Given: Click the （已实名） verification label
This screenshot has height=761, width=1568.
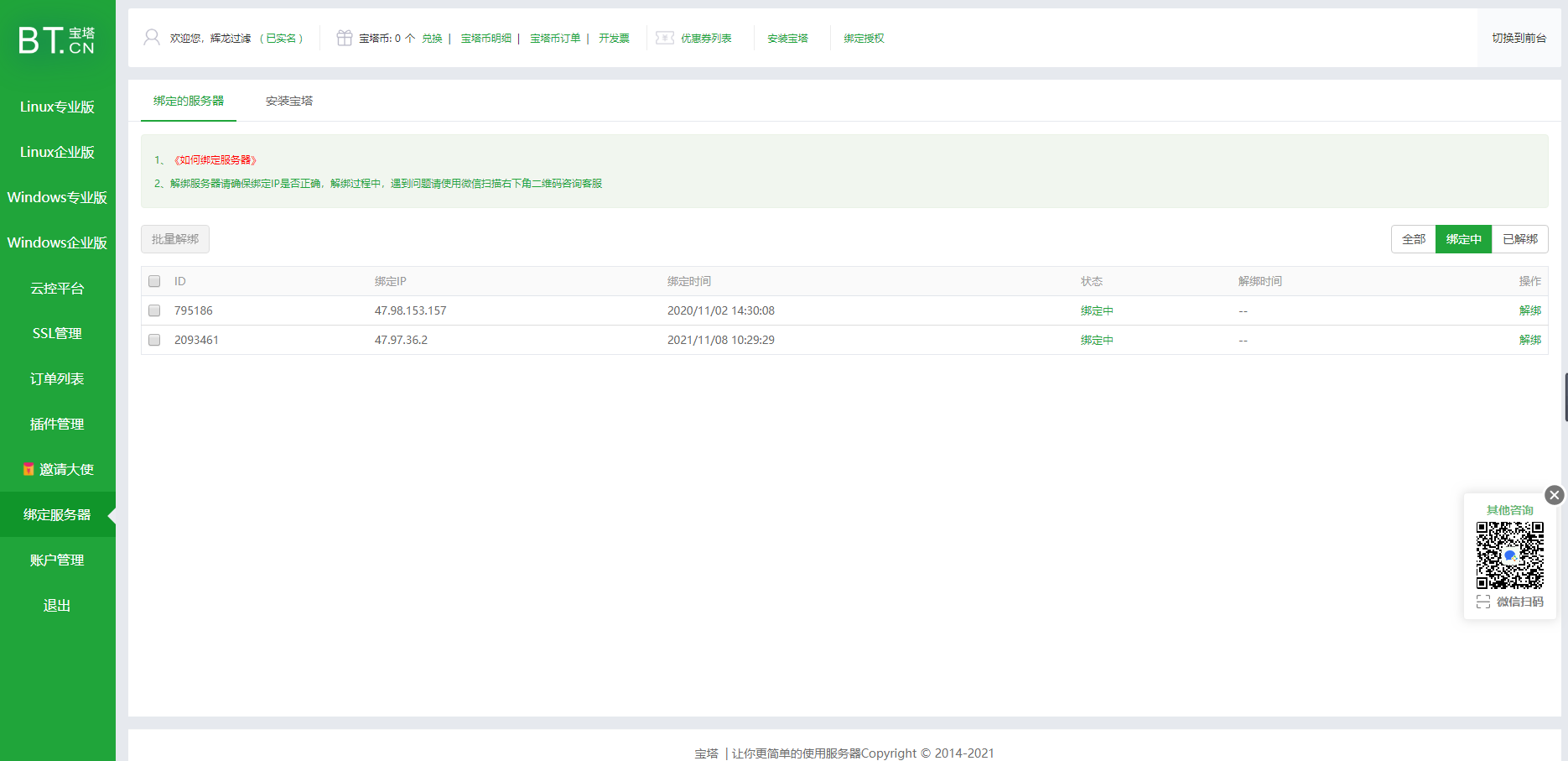Looking at the screenshot, I should (x=281, y=39).
